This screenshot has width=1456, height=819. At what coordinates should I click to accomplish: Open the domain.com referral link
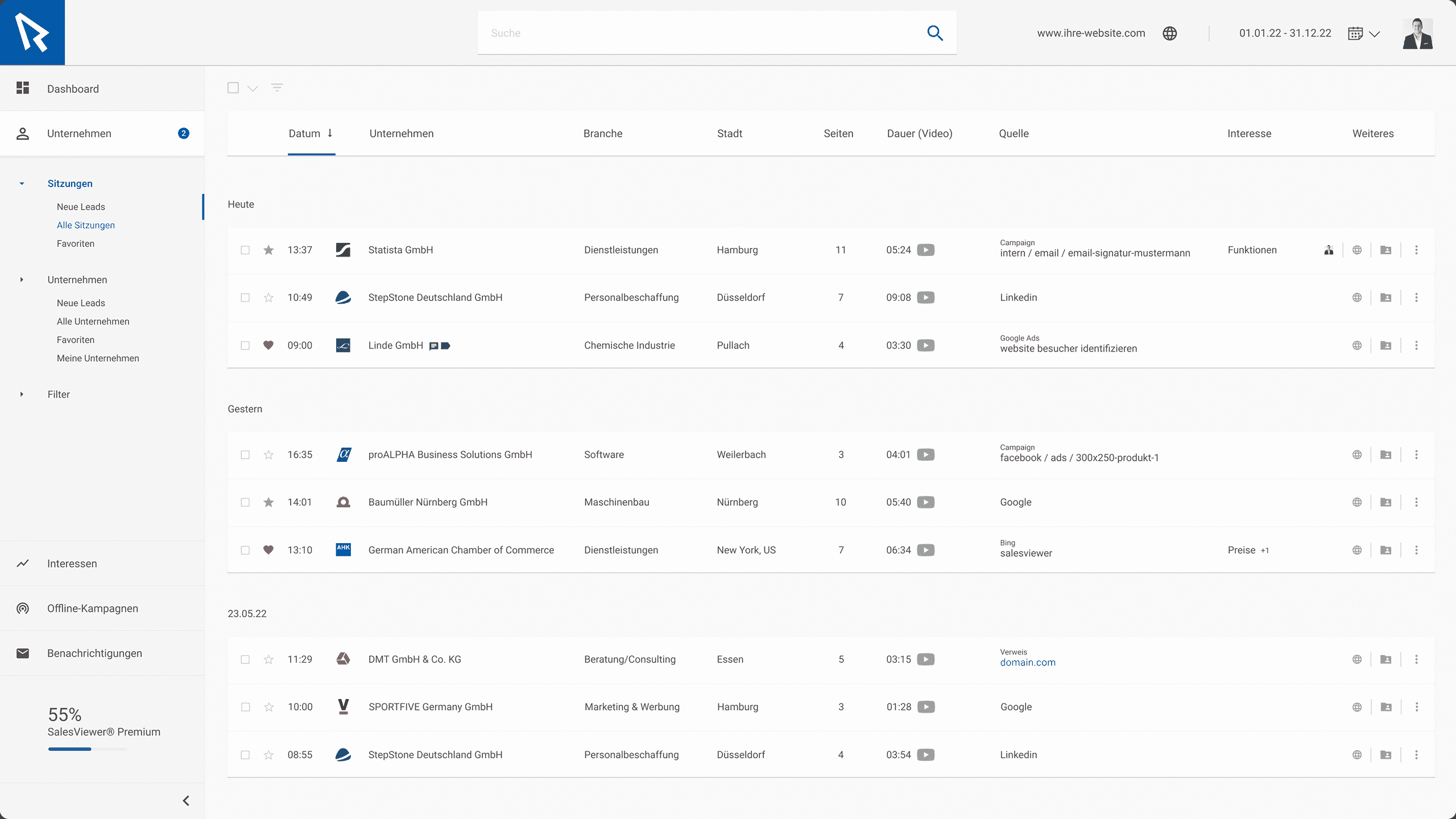[x=1027, y=663]
